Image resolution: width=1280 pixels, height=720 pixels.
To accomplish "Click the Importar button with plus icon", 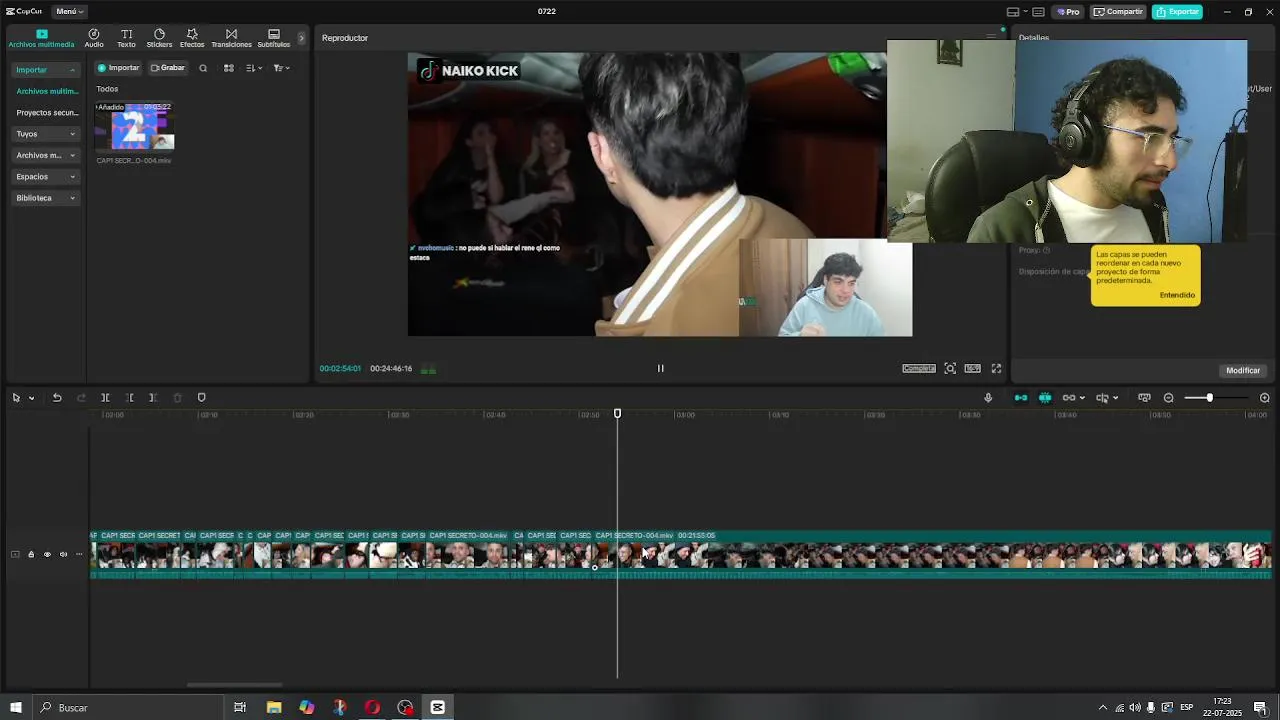I will (118, 68).
